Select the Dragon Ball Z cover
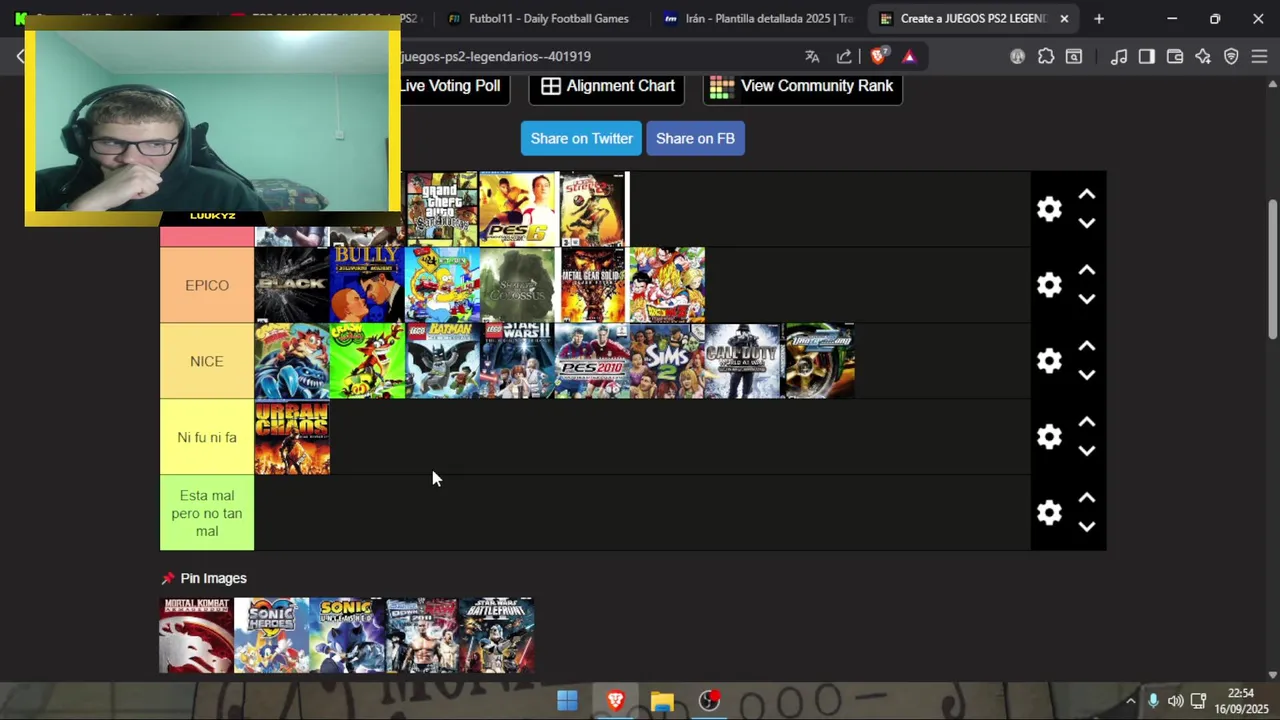 [x=667, y=285]
